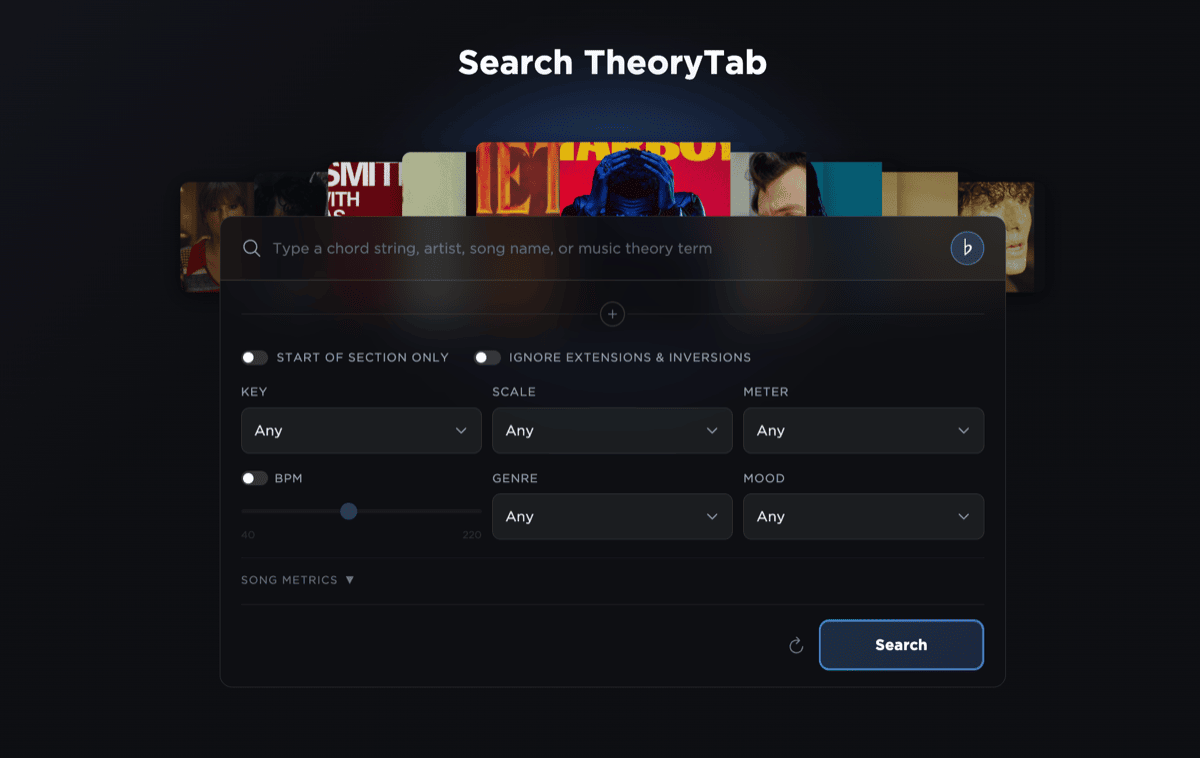Click the plus icon to add search row
This screenshot has height=758, width=1200.
click(x=612, y=314)
